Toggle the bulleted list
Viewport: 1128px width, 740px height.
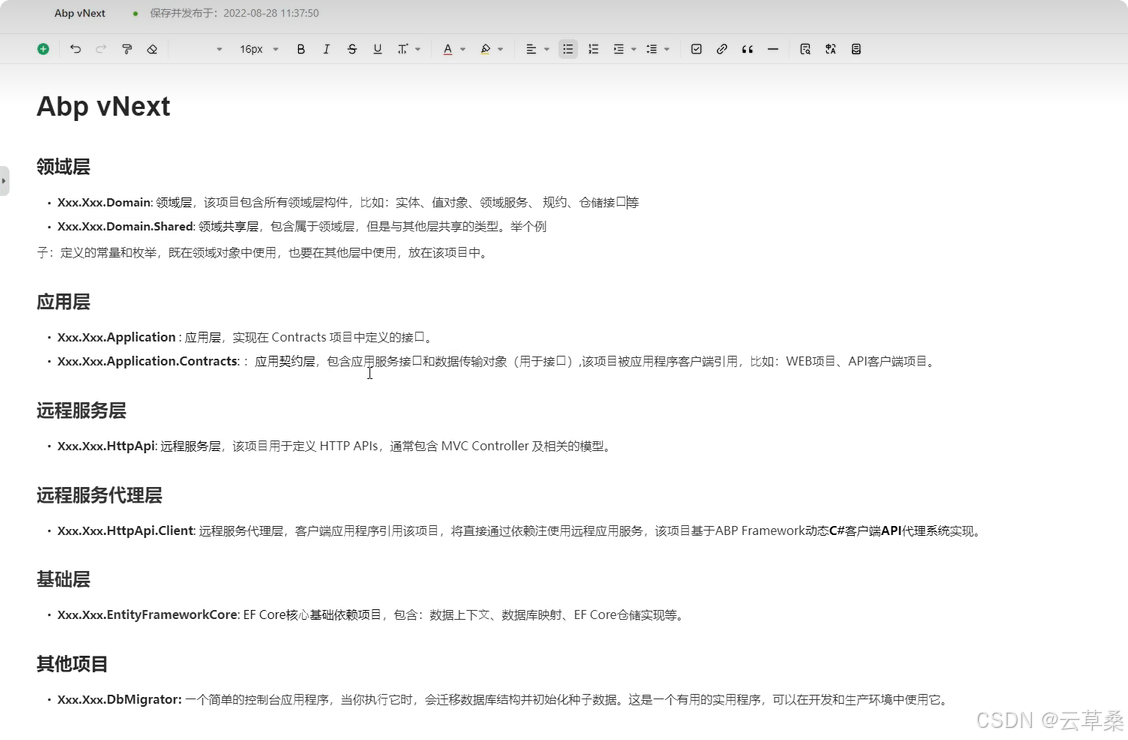tap(568, 49)
